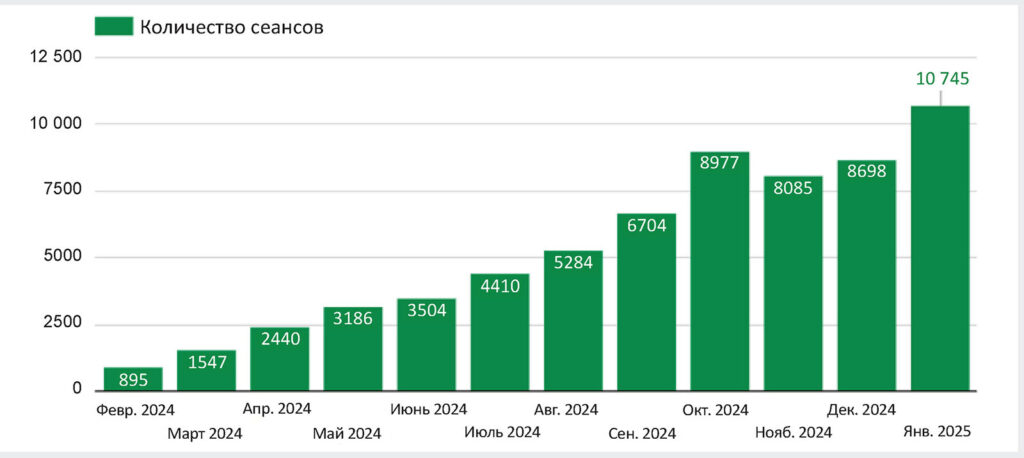Image resolution: width=1024 pixels, height=458 pixels.
Task: Click the 10 745 data label
Action: 942,79
